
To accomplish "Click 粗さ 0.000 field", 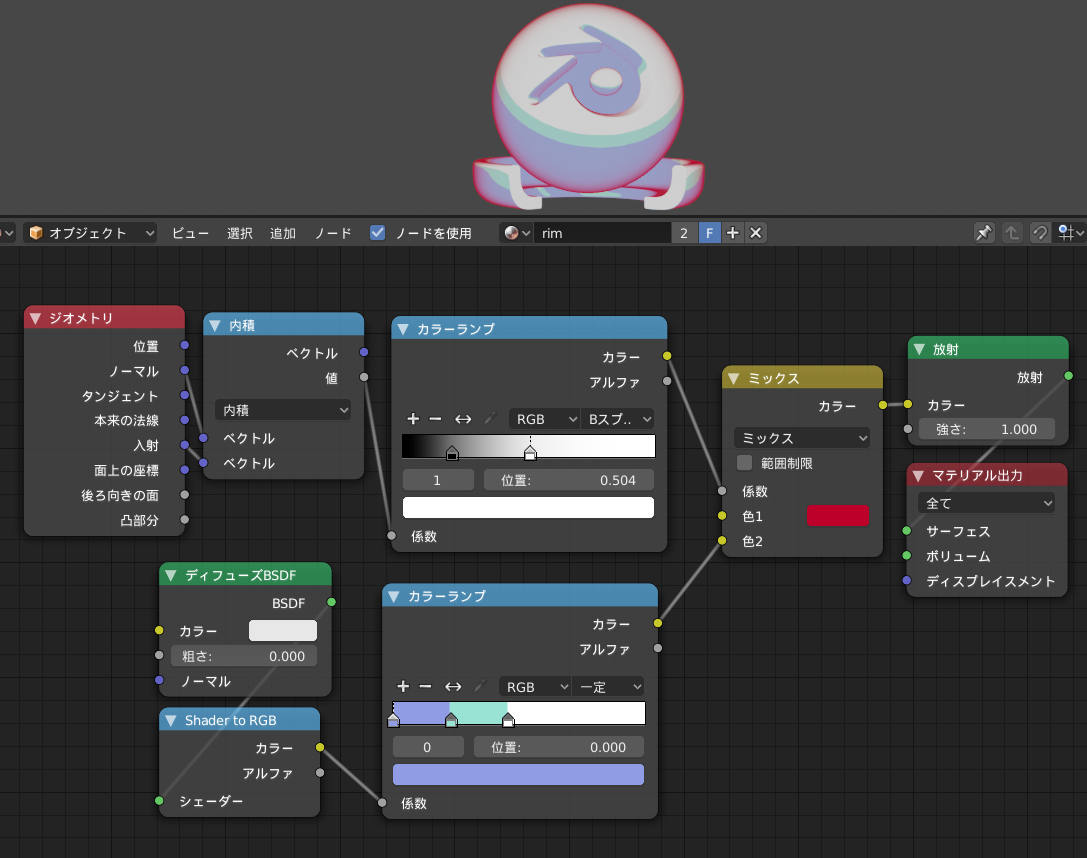I will click(243, 656).
